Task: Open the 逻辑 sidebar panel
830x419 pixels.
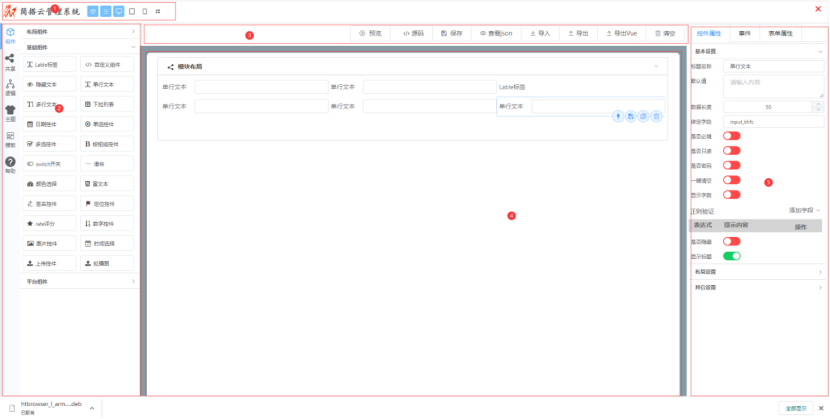Action: pos(9,87)
